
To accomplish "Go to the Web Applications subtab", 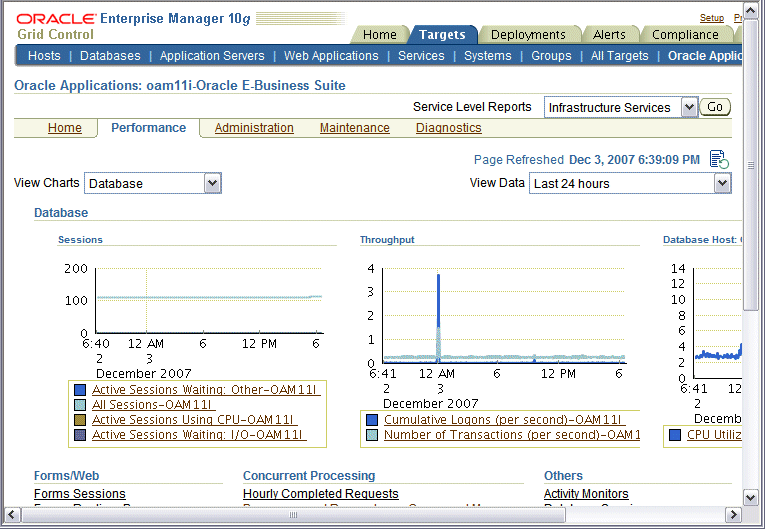I will [331, 56].
